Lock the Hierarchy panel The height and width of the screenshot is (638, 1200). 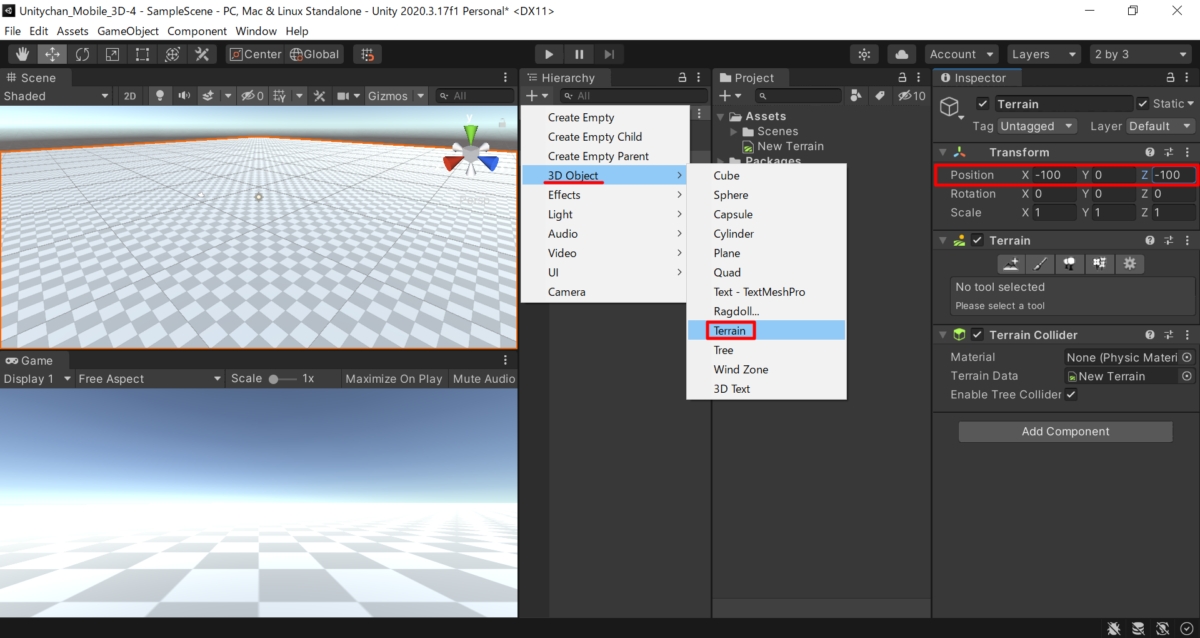(x=683, y=77)
